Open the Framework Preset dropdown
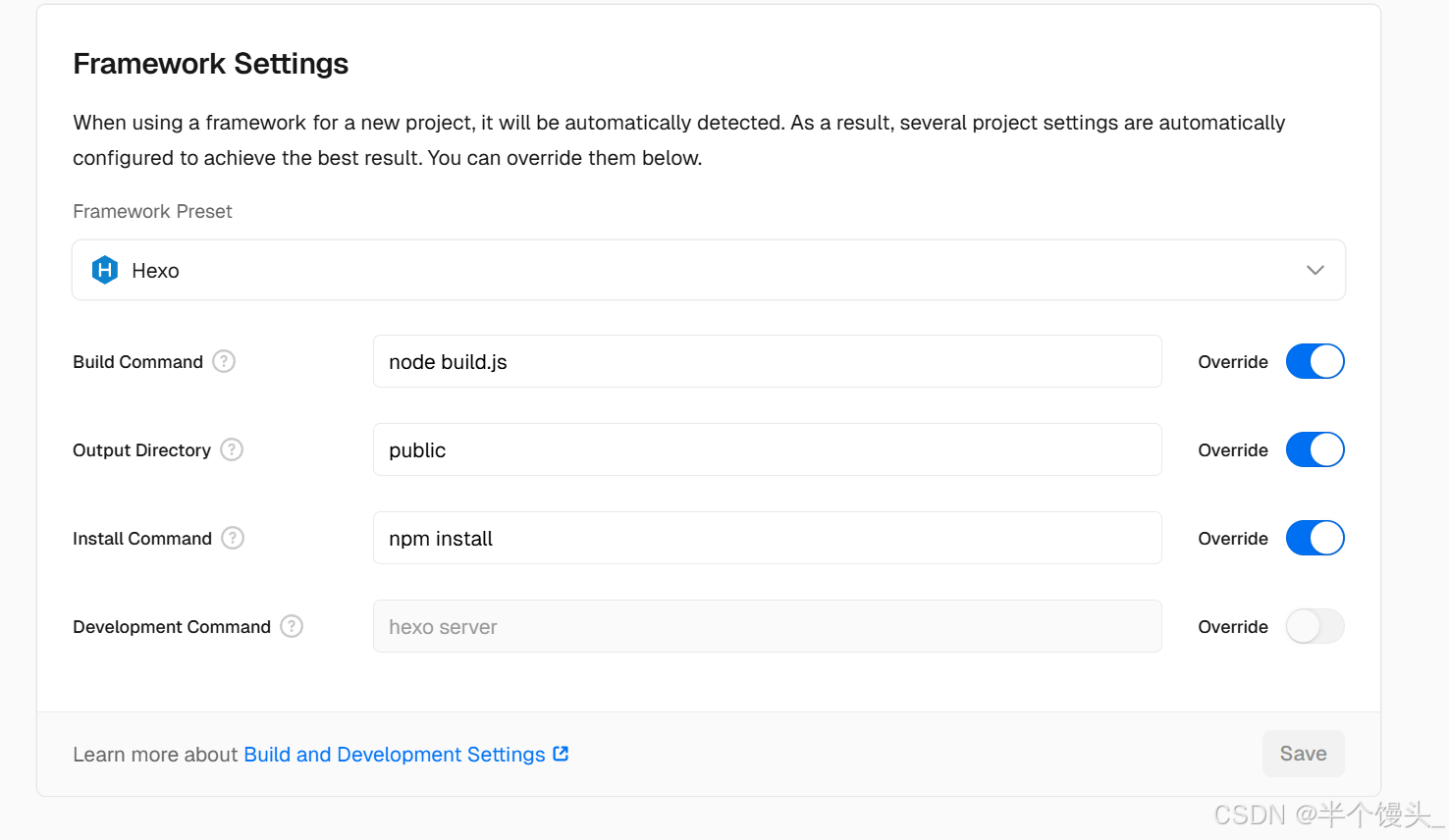 click(708, 270)
